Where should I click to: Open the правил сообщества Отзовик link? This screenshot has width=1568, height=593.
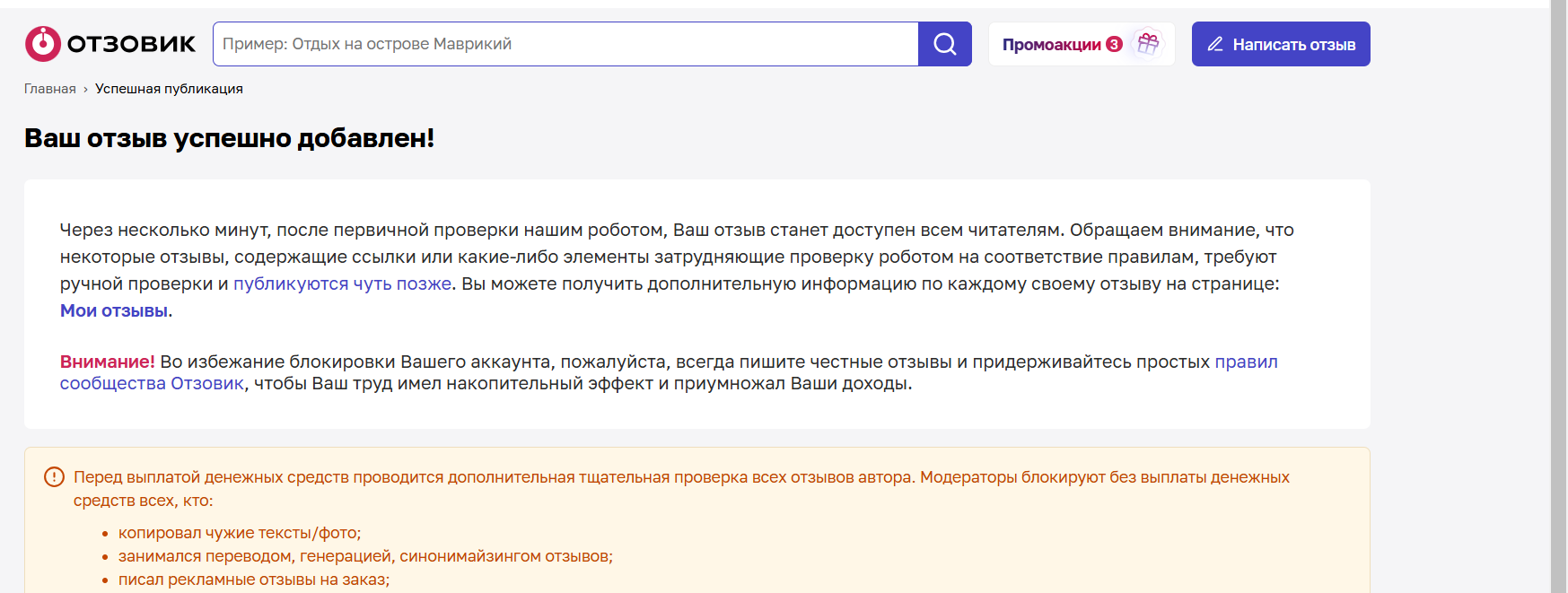pyautogui.click(x=669, y=372)
